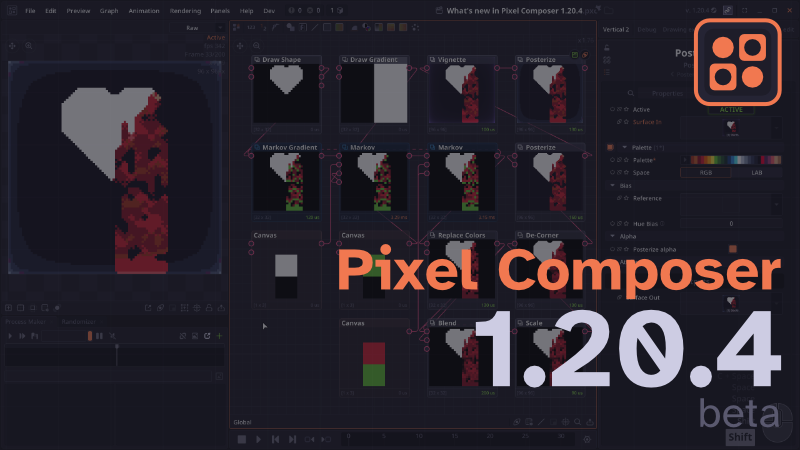
Task: Jump to the first animation frame
Action: tap(275, 439)
